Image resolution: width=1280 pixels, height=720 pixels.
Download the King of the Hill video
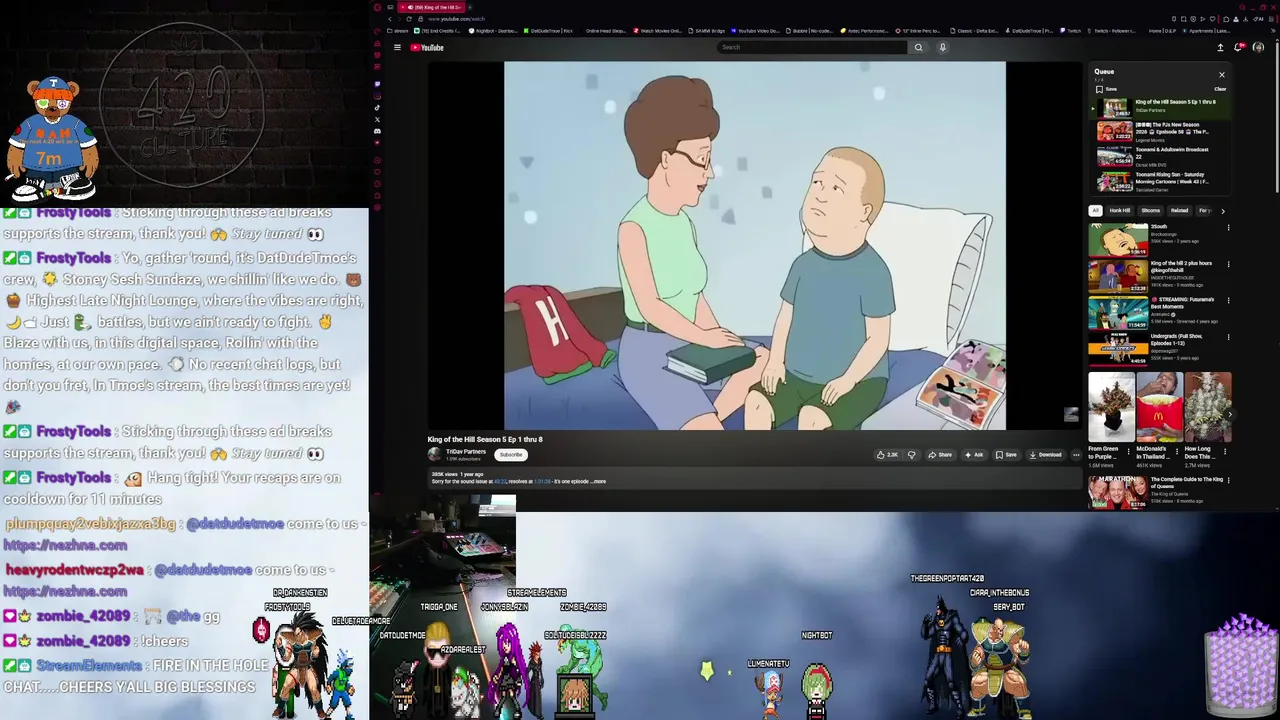coord(1045,455)
